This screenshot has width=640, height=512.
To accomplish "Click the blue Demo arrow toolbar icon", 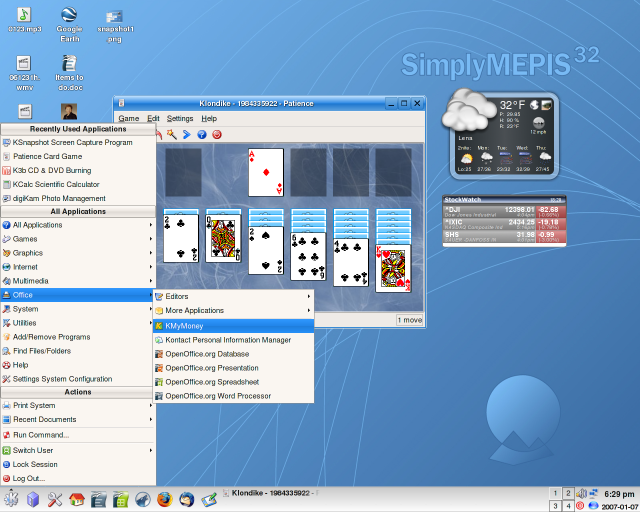I will pos(187,134).
